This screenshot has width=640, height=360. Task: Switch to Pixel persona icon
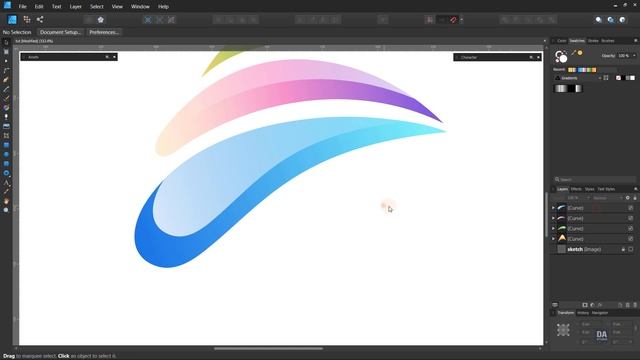click(27, 19)
